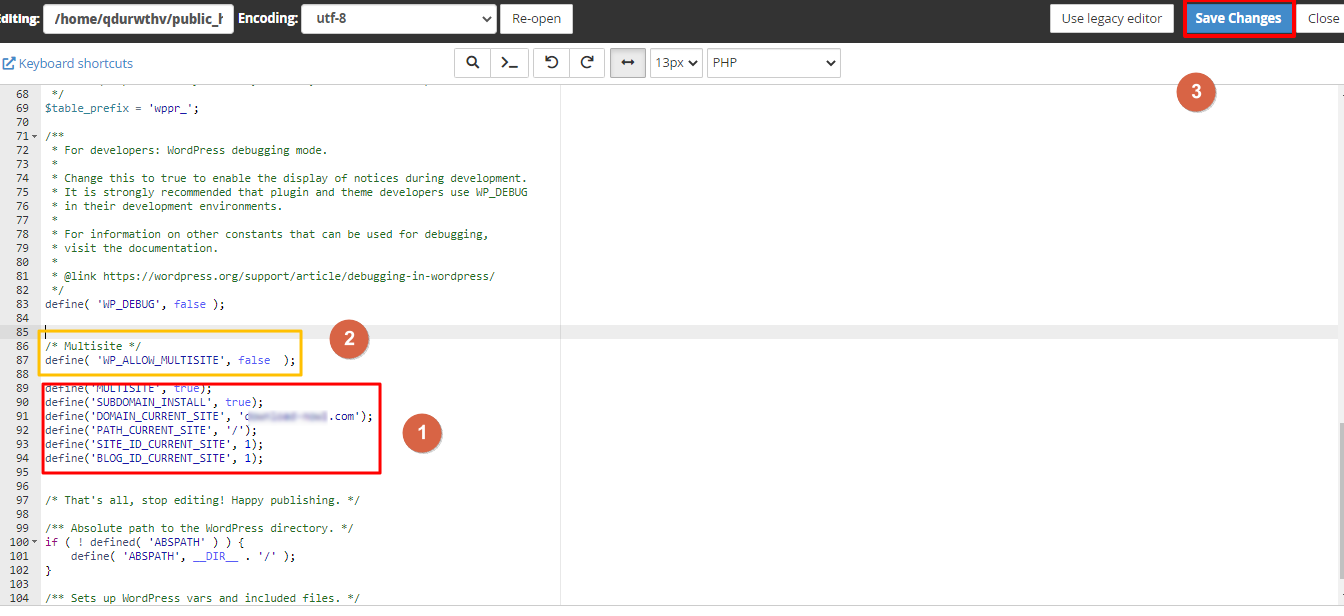Click the command prompt icon in toolbar
This screenshot has width=1344, height=616.
pyautogui.click(x=510, y=62)
